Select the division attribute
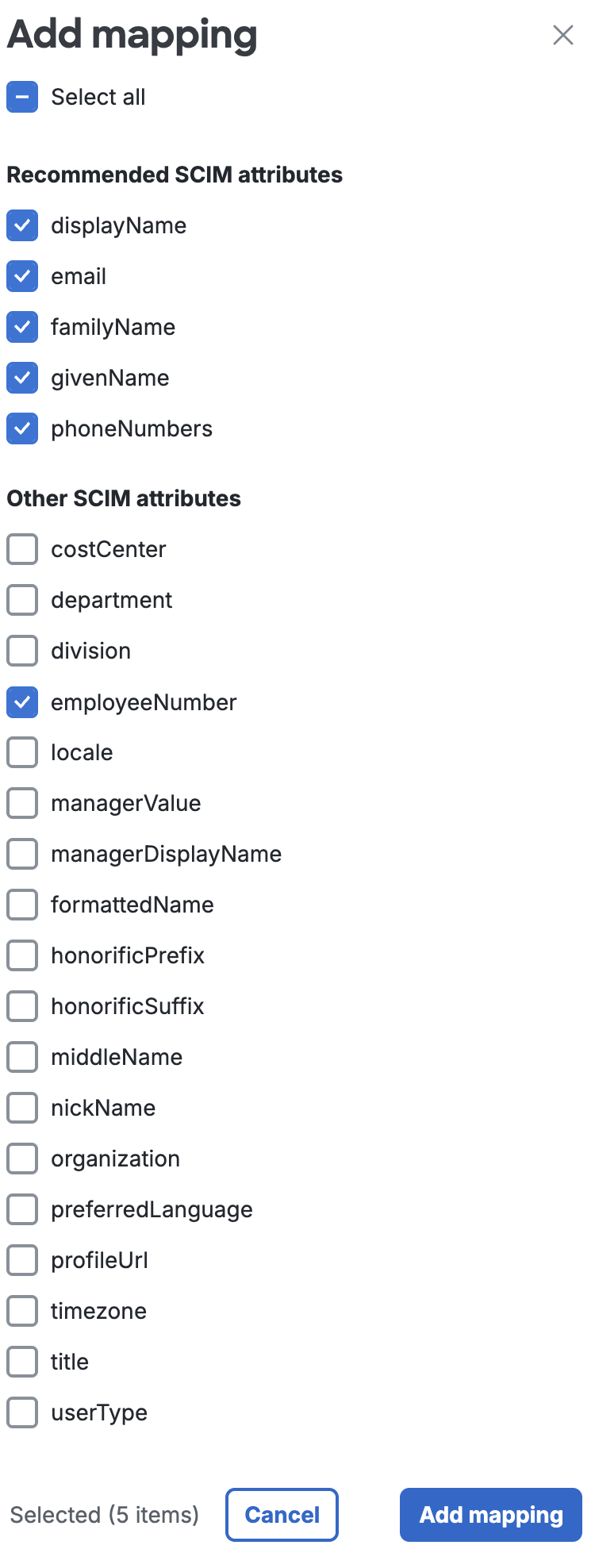595x1568 pixels. [22, 651]
